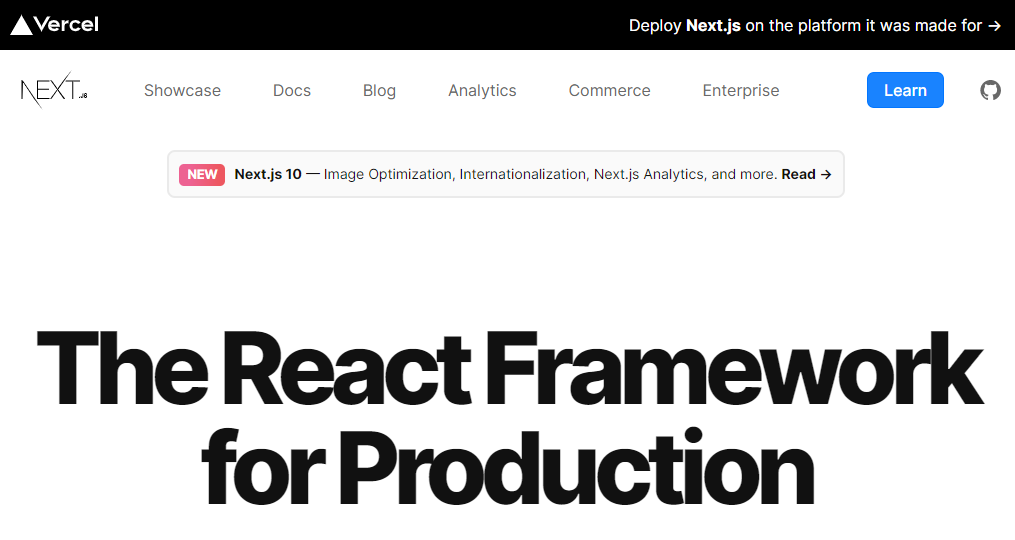Click the "for Production" headline text

[508, 466]
